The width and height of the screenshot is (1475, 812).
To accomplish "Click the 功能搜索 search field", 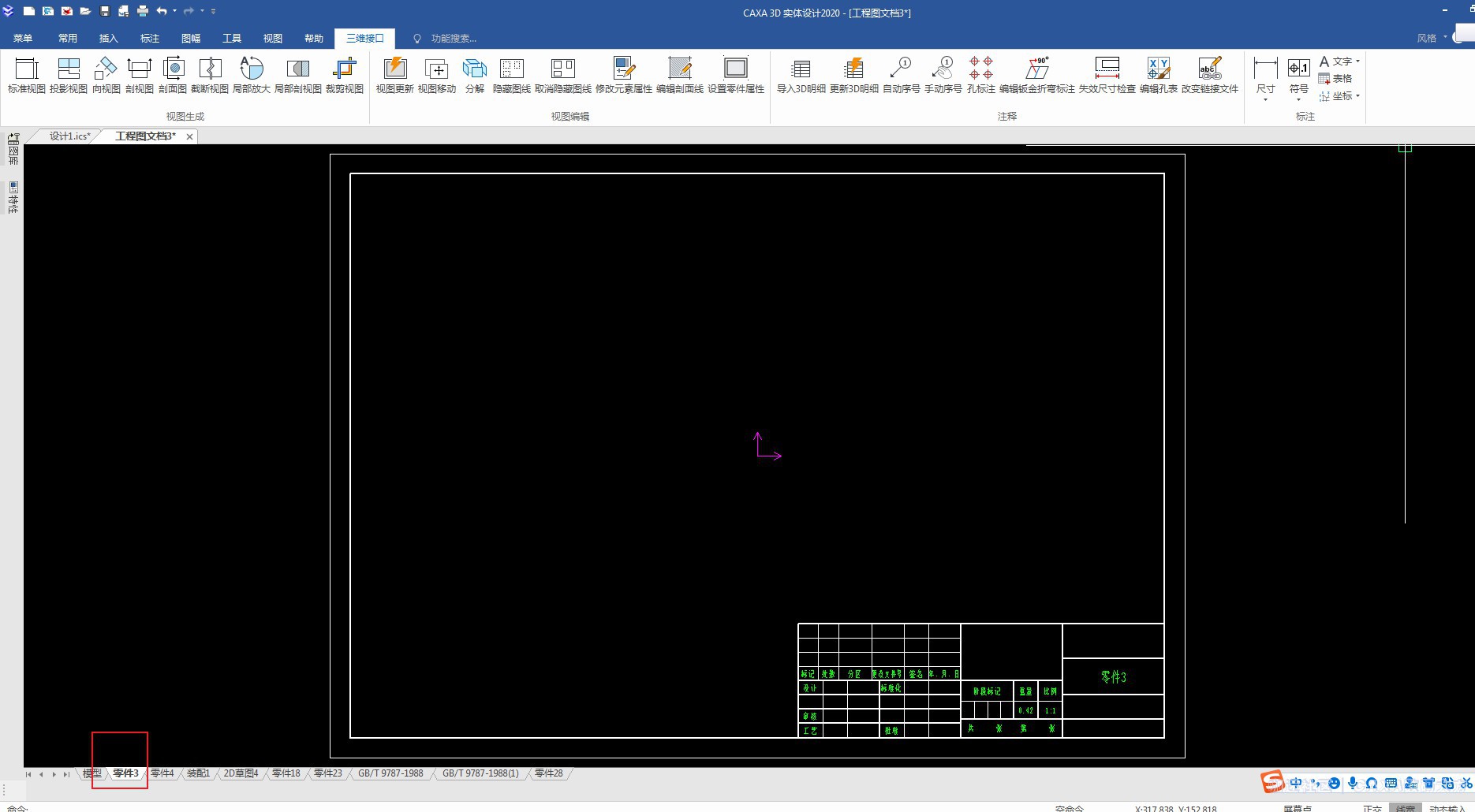I will coord(454,39).
